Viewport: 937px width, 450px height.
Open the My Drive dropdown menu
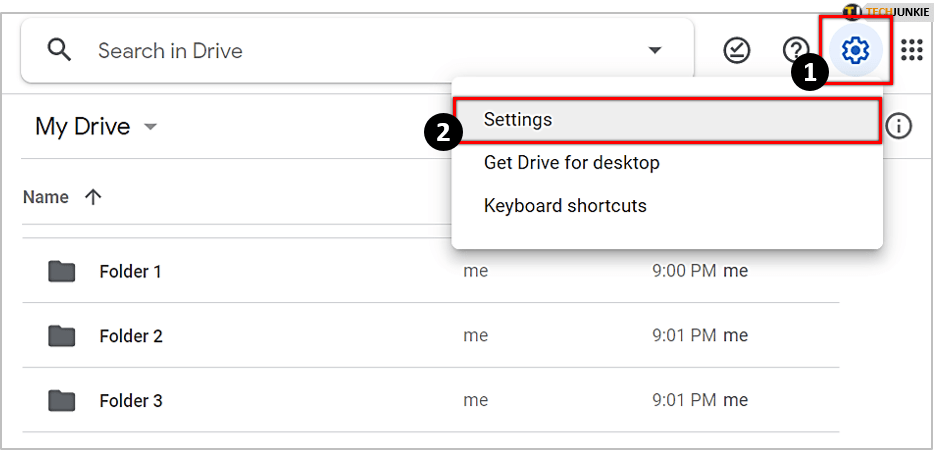click(150, 127)
